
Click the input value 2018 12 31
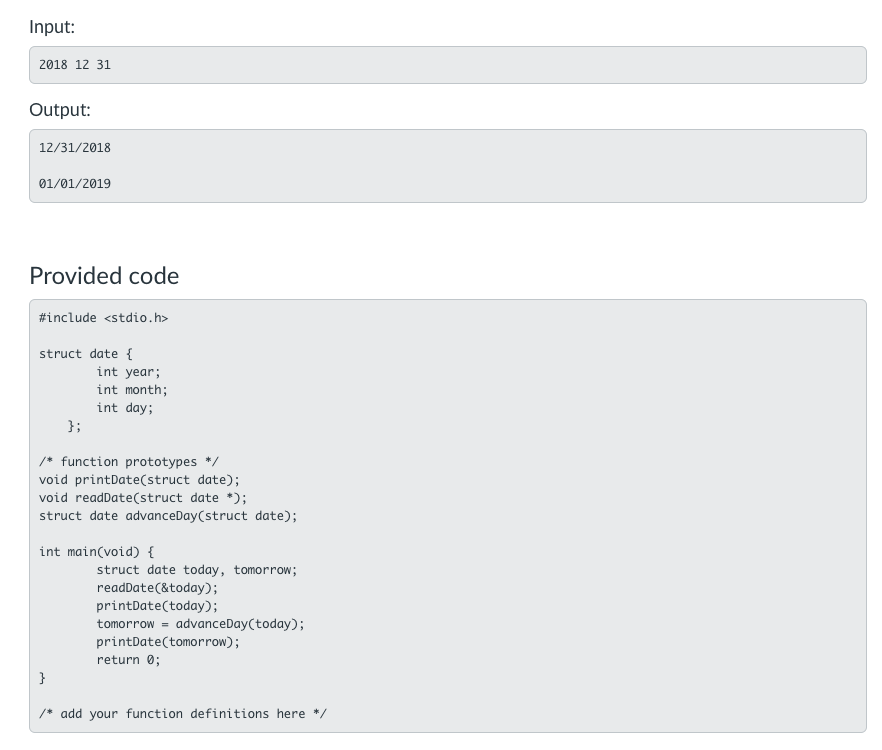(75, 65)
